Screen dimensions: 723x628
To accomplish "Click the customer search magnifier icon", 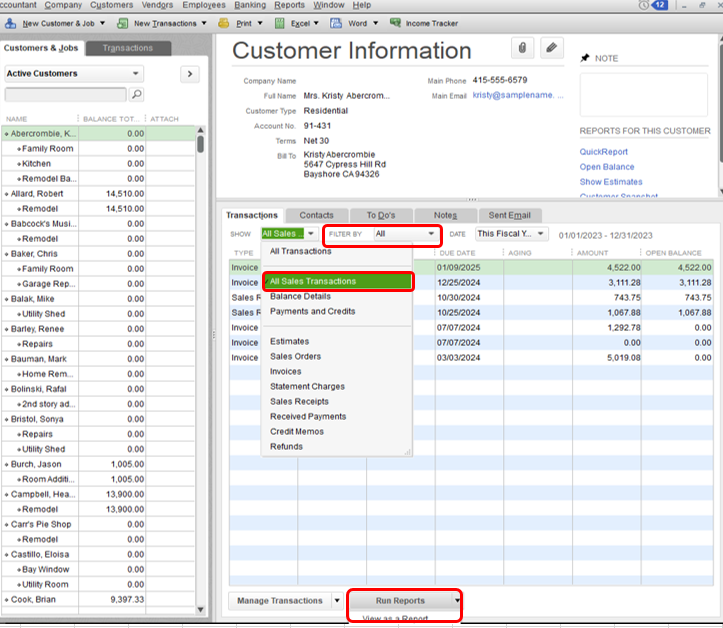I will point(137,95).
